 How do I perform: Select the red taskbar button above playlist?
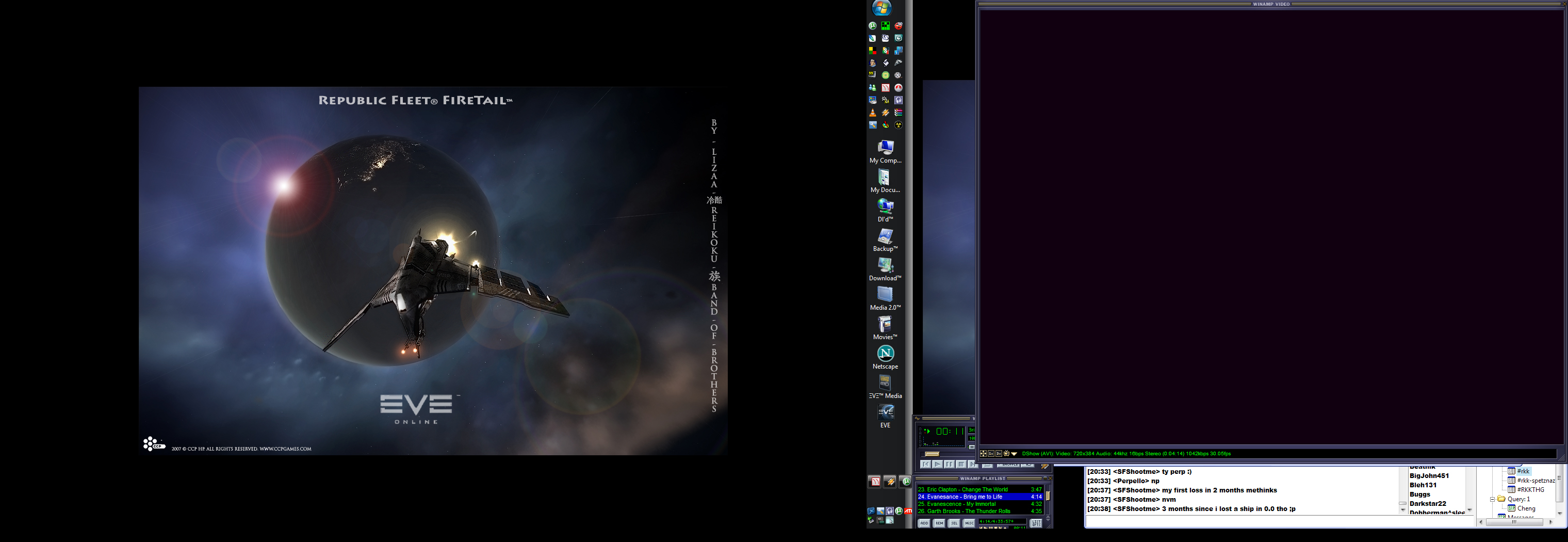[x=875, y=482]
